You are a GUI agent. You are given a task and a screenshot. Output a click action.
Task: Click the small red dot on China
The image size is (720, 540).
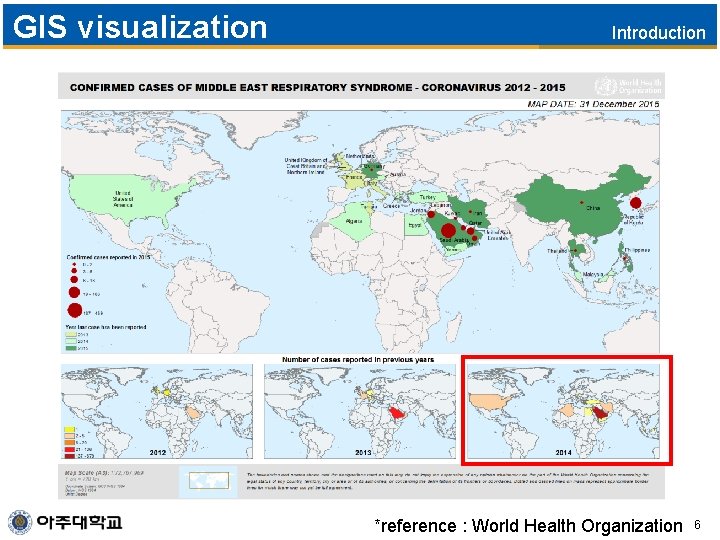582,202
